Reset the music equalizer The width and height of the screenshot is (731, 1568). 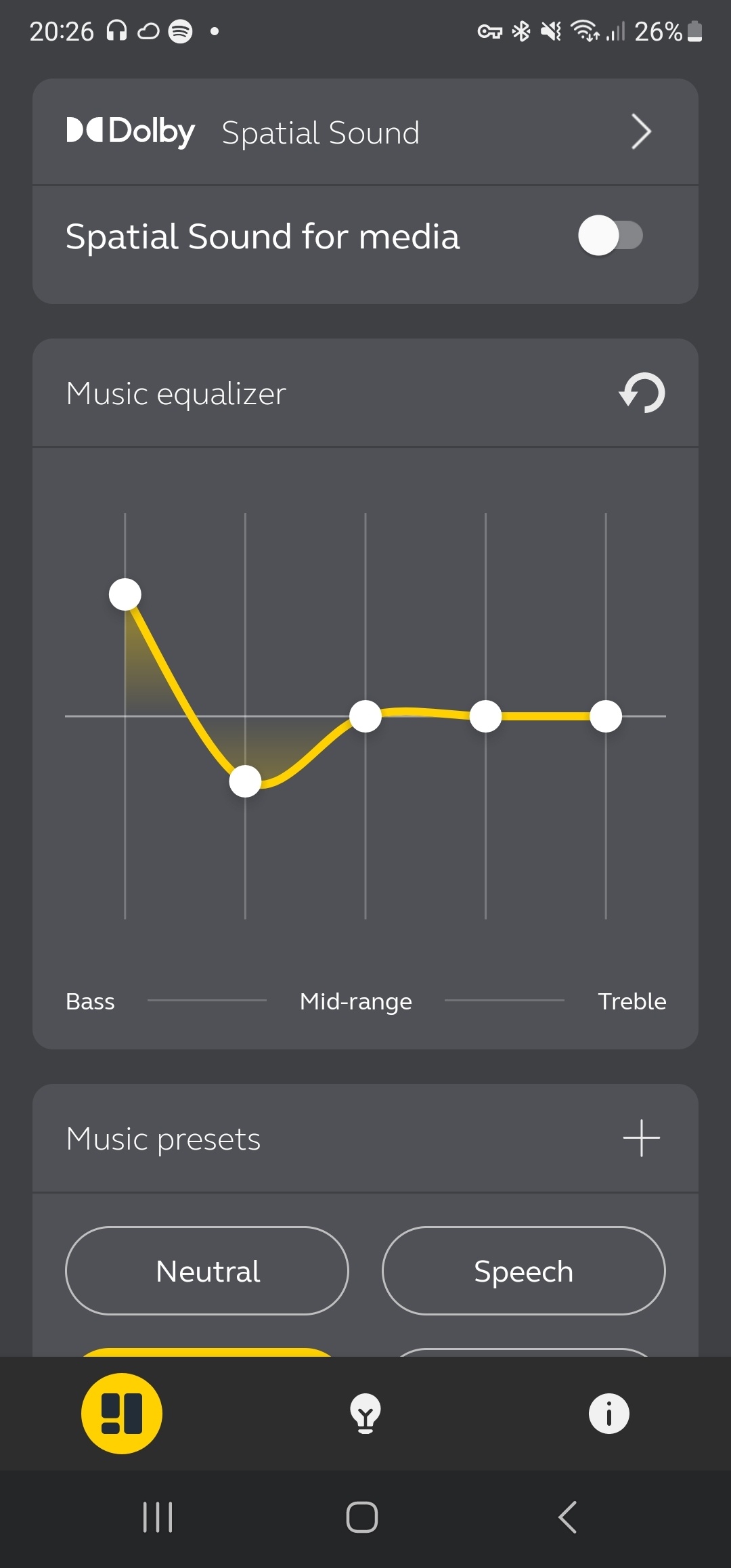click(x=642, y=393)
